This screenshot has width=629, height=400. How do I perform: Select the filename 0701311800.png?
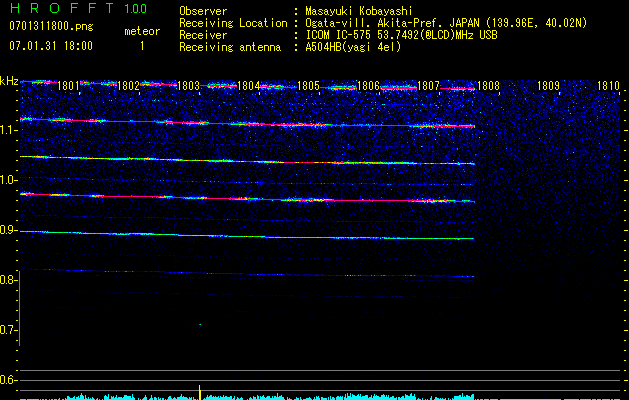tap(50, 26)
